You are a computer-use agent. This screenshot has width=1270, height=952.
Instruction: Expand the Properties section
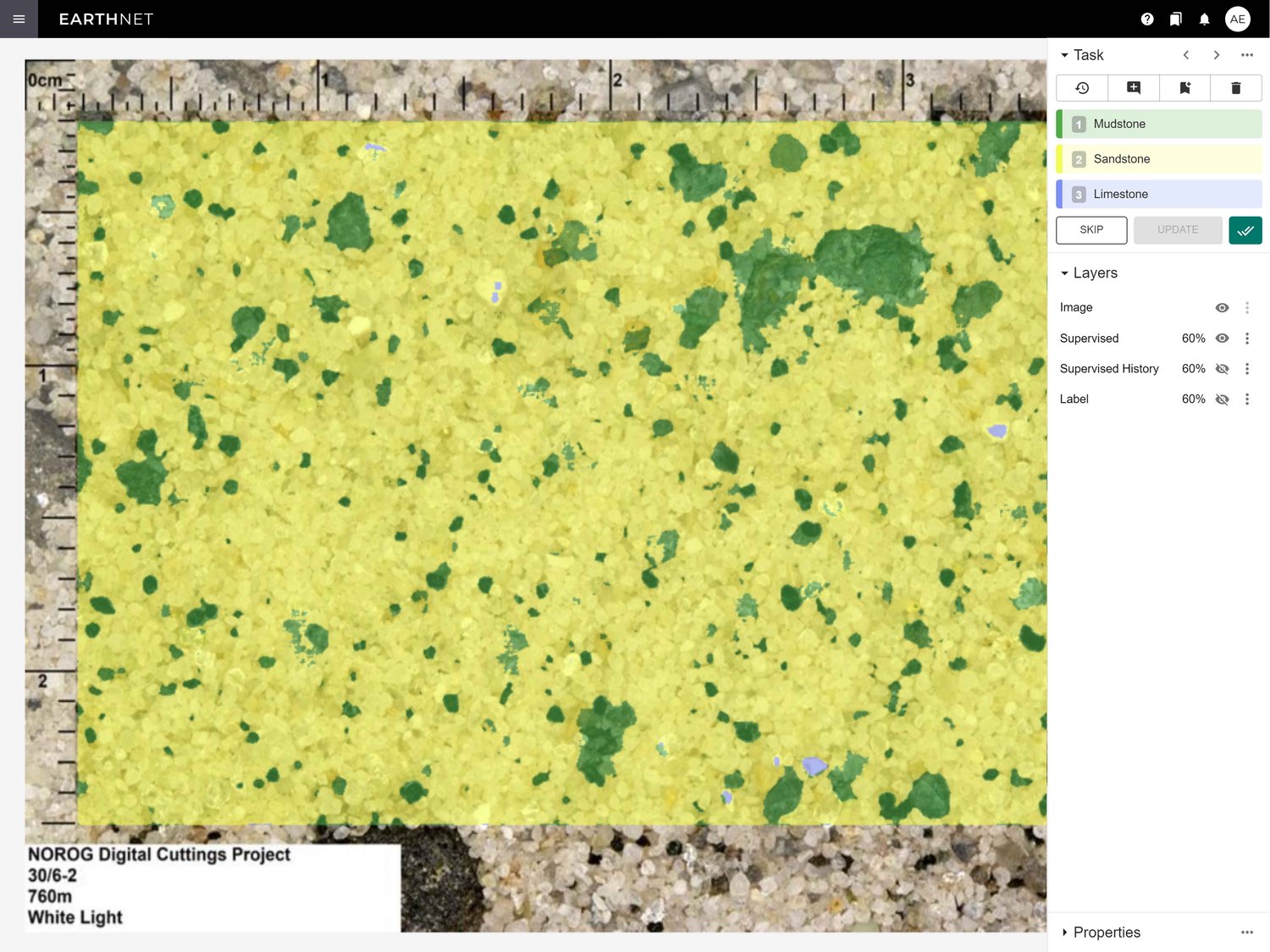pyautogui.click(x=1065, y=933)
